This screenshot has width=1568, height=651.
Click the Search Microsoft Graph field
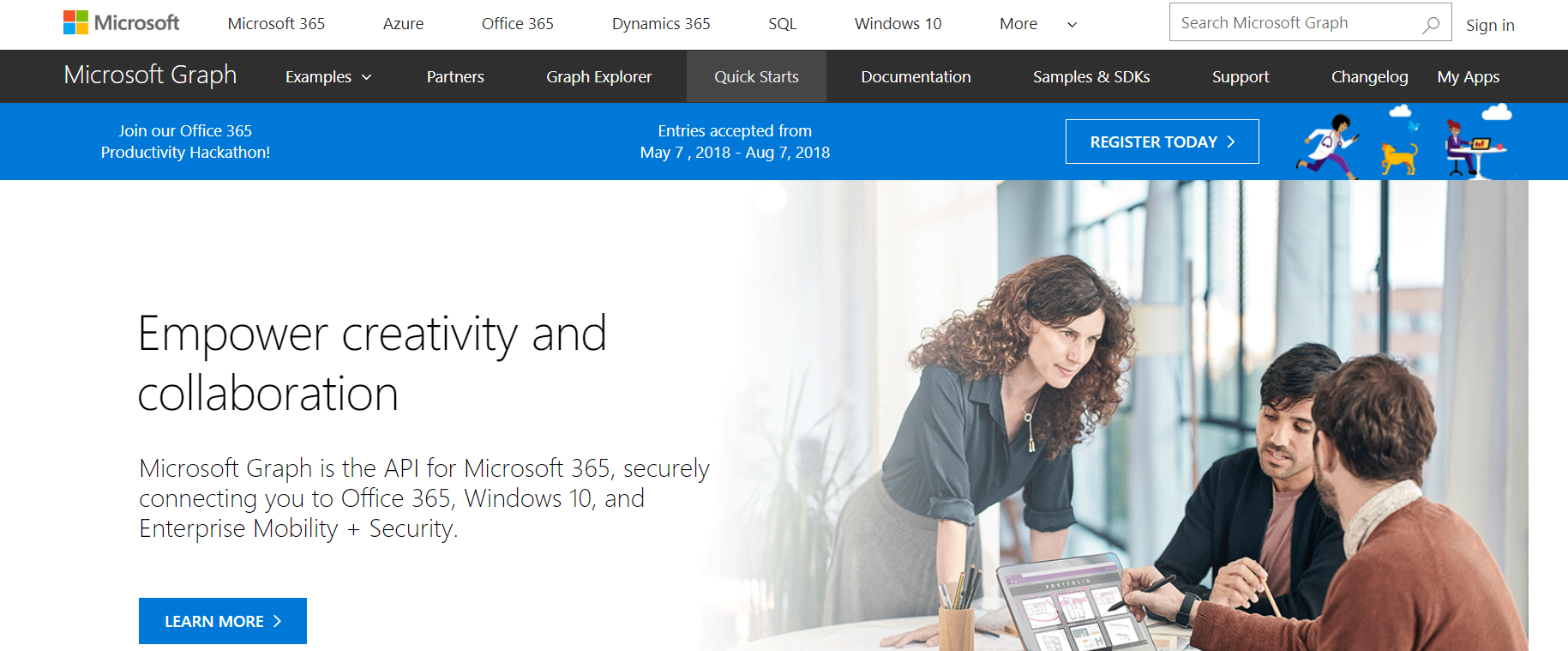click(1310, 22)
